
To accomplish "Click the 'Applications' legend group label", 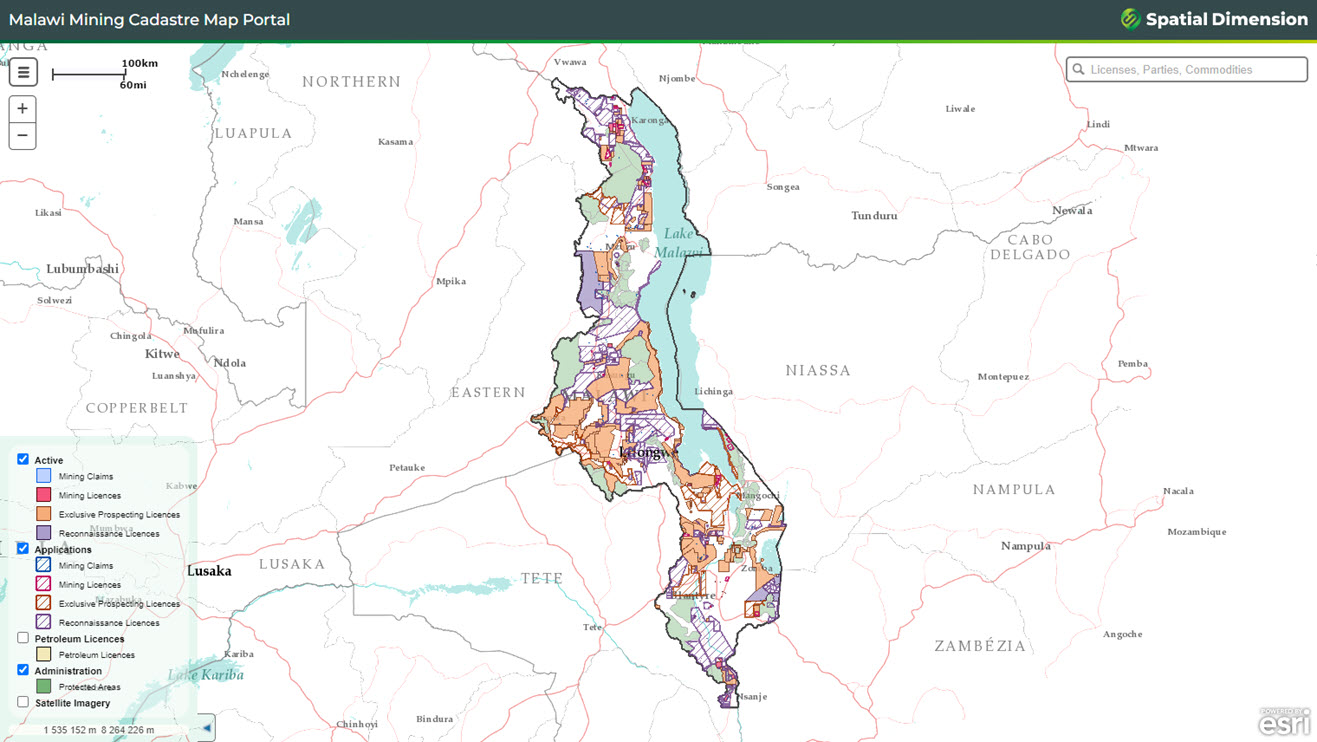I will pyautogui.click(x=63, y=549).
